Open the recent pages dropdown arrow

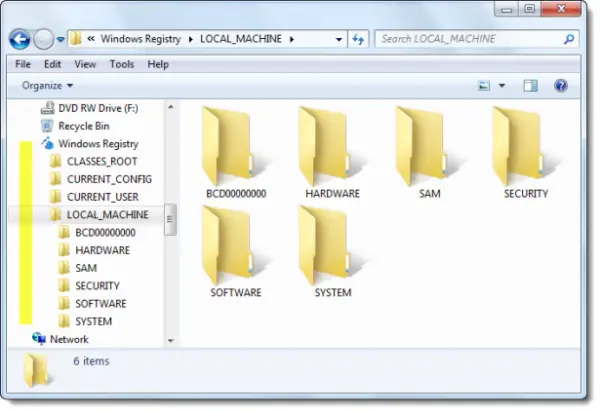(60, 39)
